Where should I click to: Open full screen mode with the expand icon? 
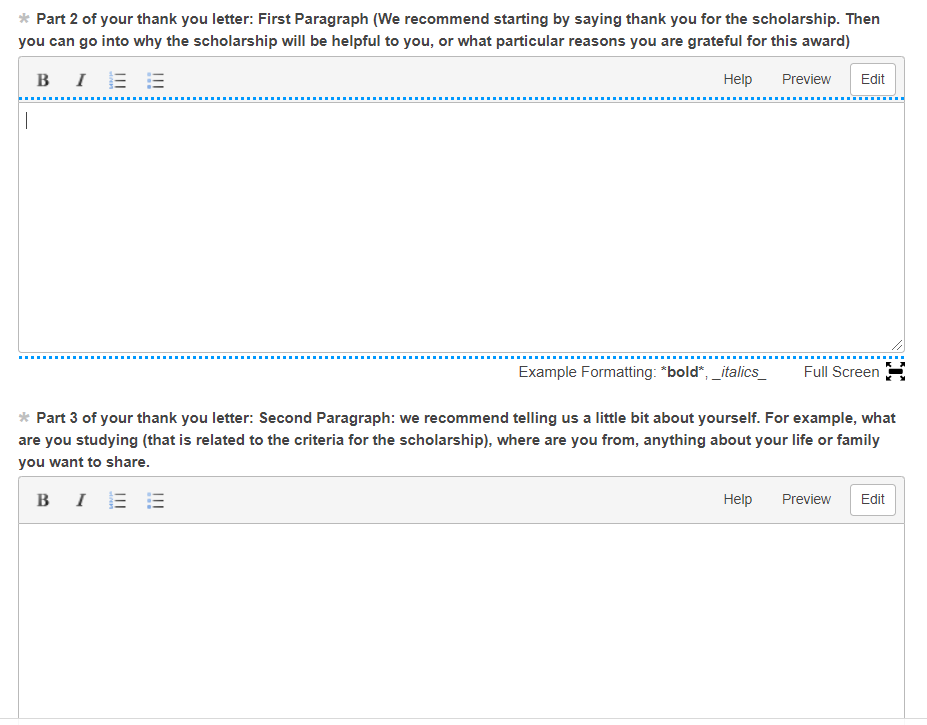893,371
